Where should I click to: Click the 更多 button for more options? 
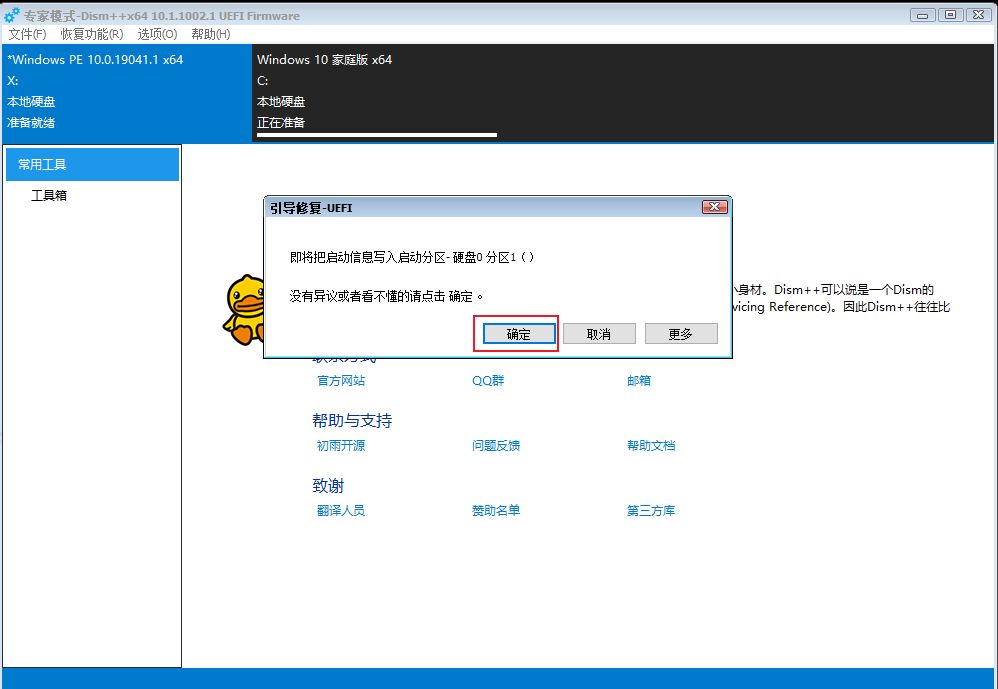680,334
